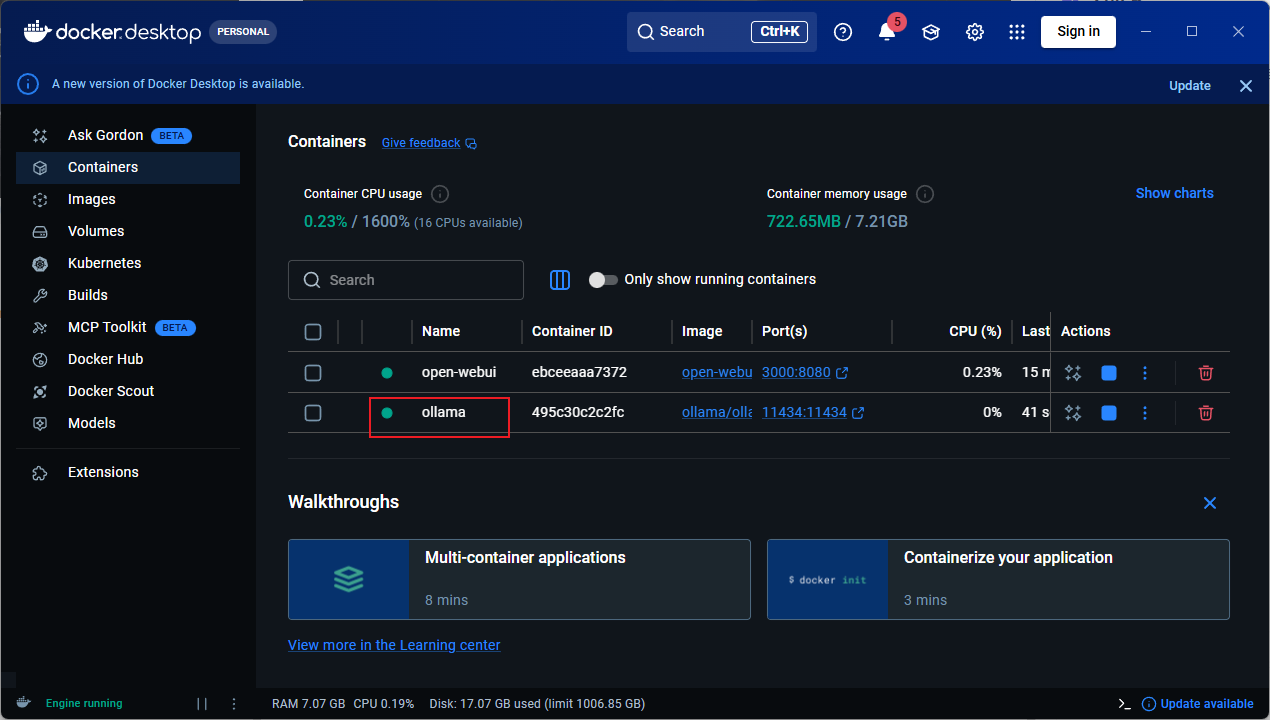Close the Walkthroughs section

(x=1210, y=503)
